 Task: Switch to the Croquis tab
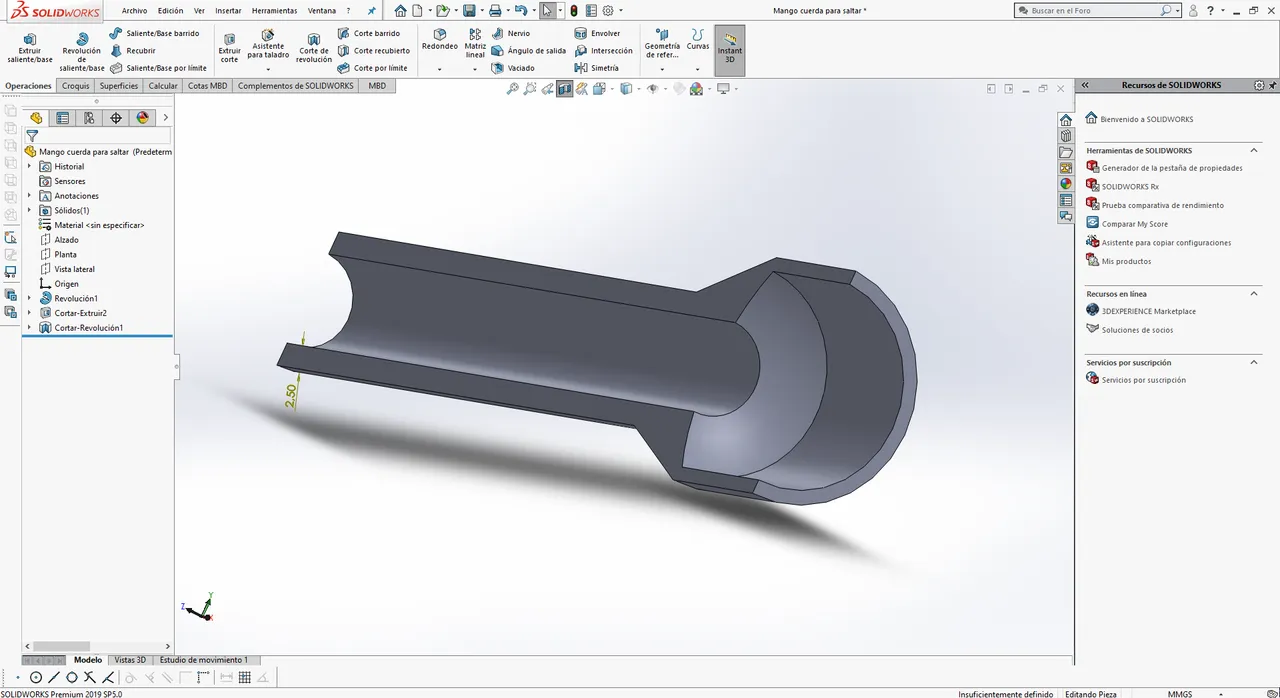(76, 86)
